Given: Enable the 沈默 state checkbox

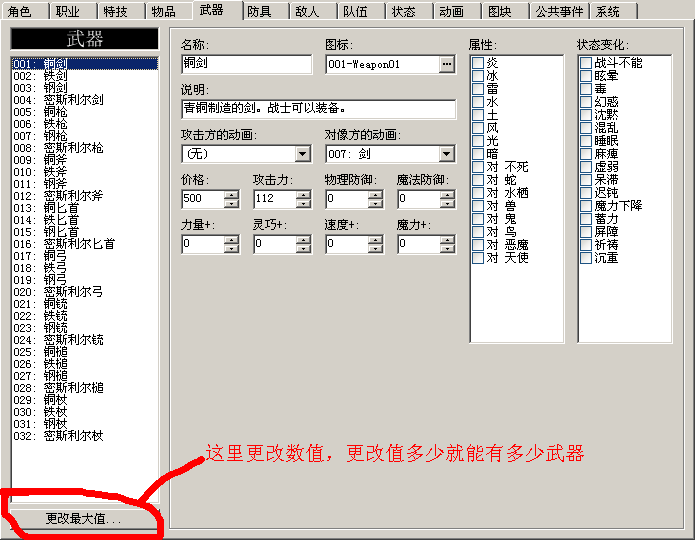Looking at the screenshot, I should click(x=586, y=115).
